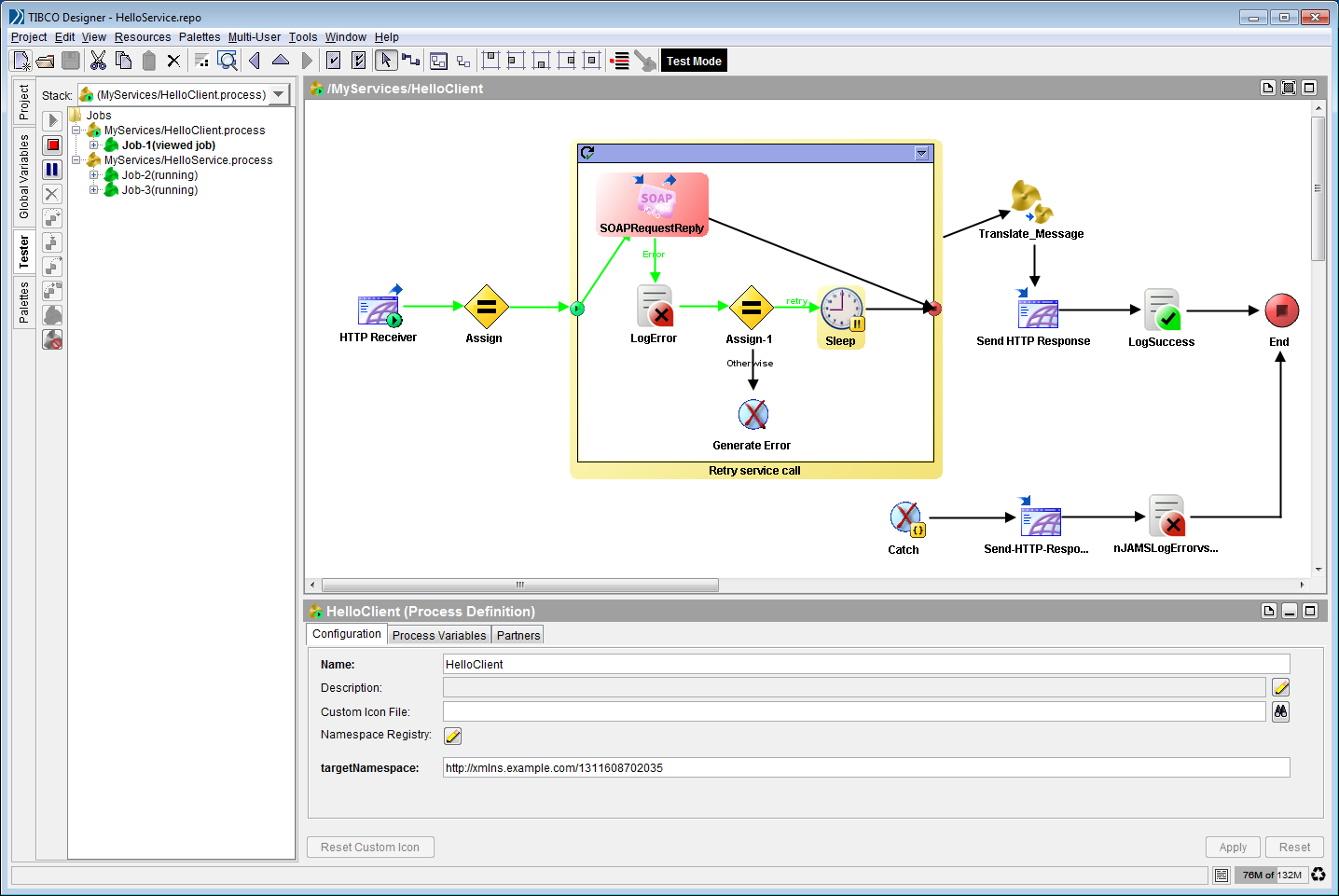This screenshot has height=896, width=1339.
Task: Open the Tools menu
Action: (x=303, y=37)
